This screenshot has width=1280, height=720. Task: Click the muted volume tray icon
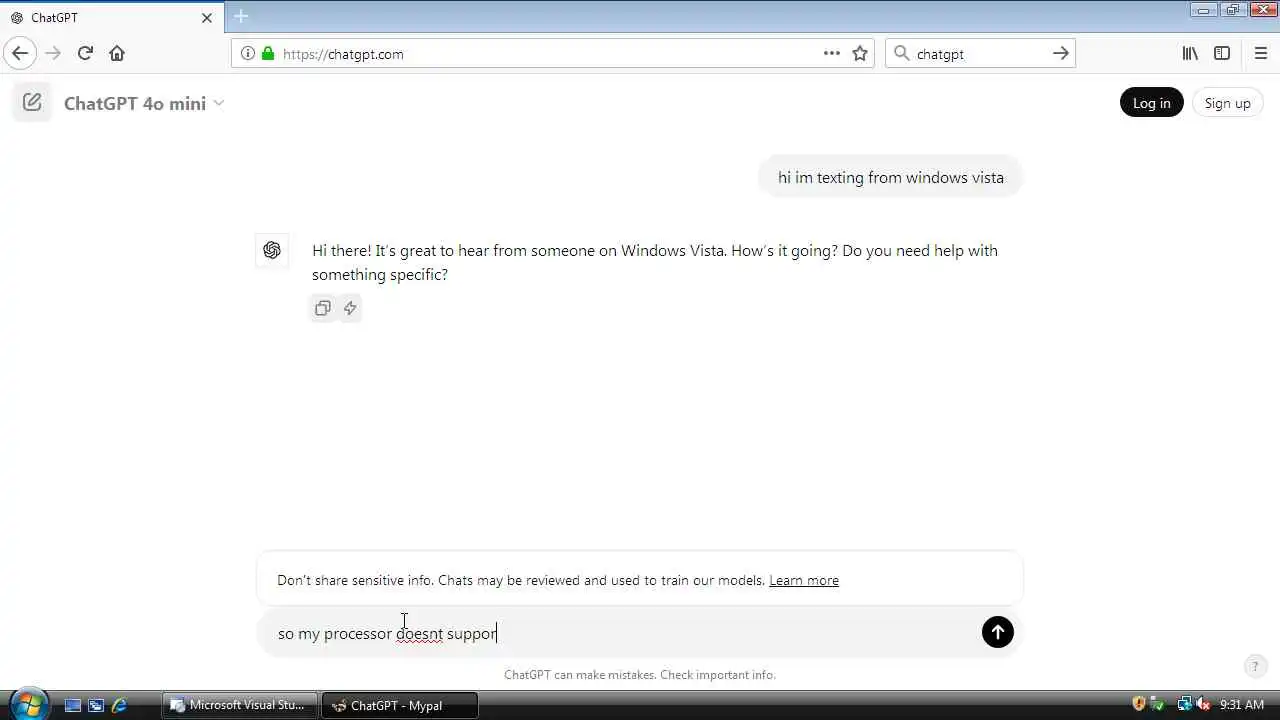1203,704
